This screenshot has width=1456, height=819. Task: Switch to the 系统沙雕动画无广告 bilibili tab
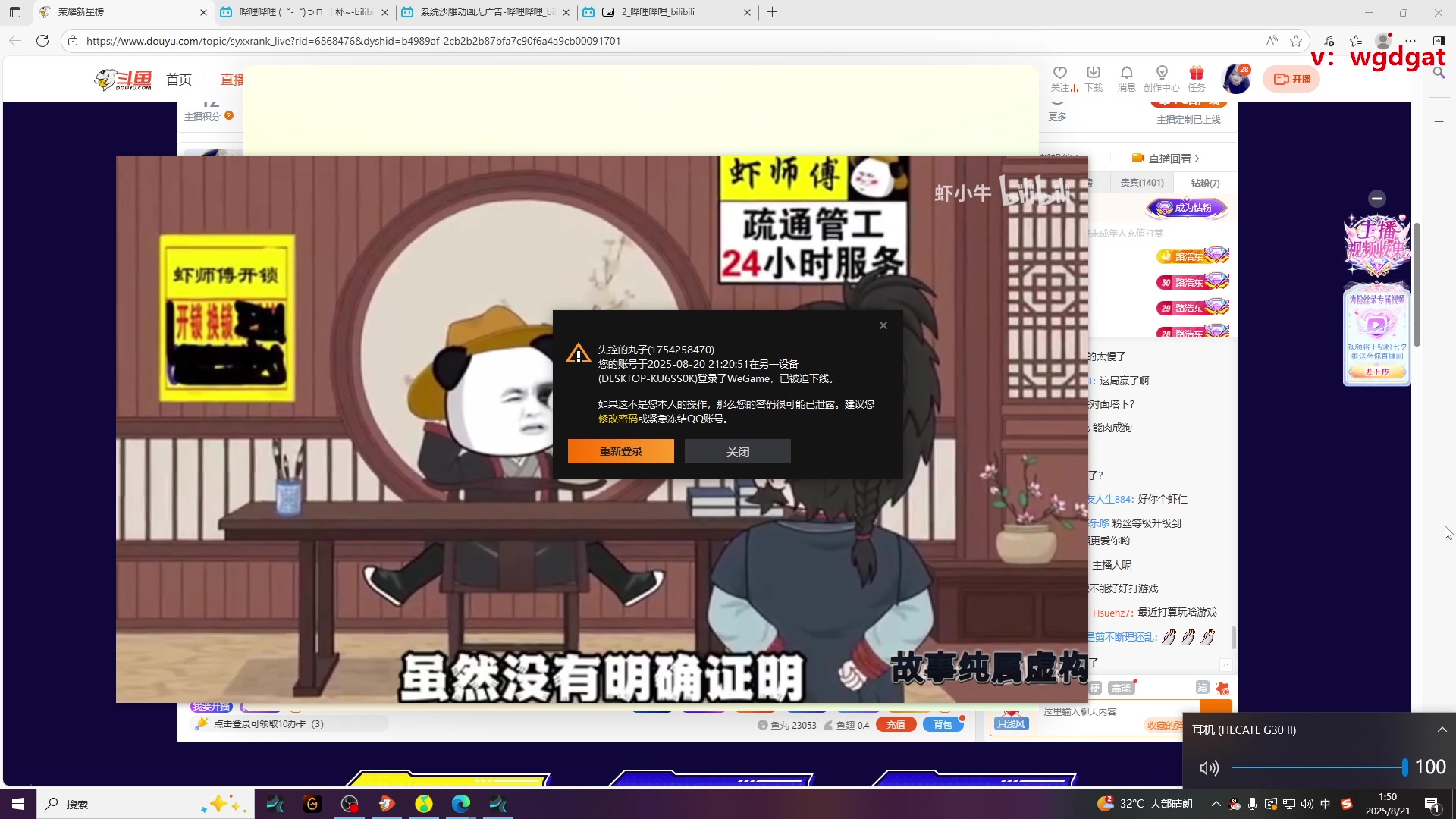[485, 12]
